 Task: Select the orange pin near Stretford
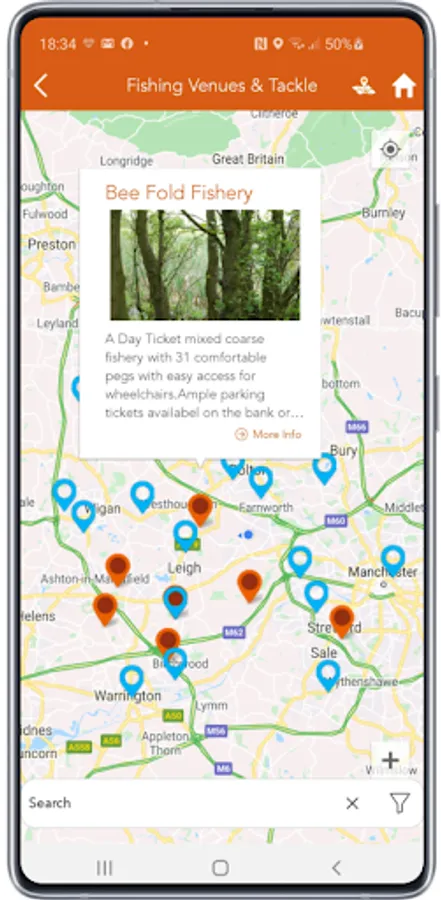[x=342, y=620]
